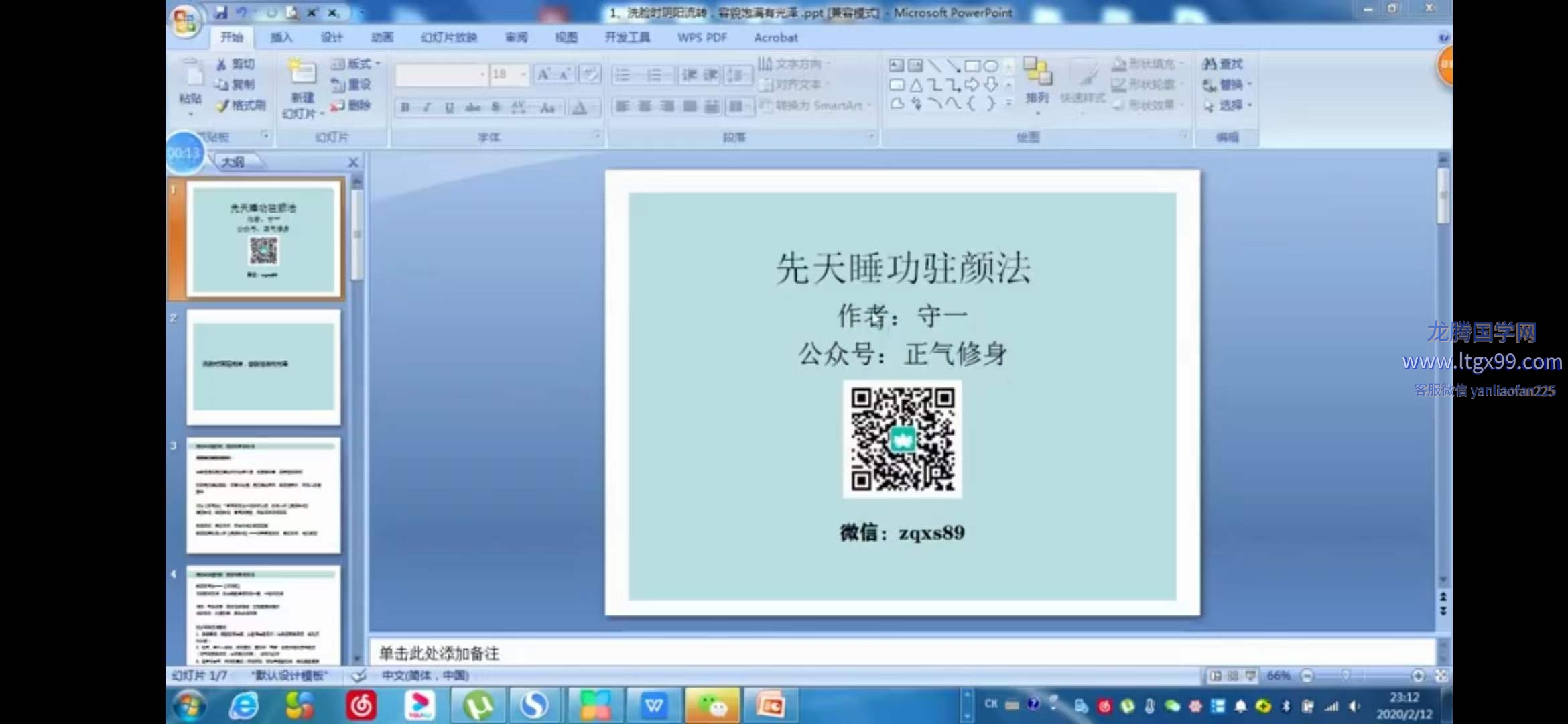Insert a right arrow shape from the gallery
Image resolution: width=1568 pixels, height=724 pixels.
pos(972,84)
